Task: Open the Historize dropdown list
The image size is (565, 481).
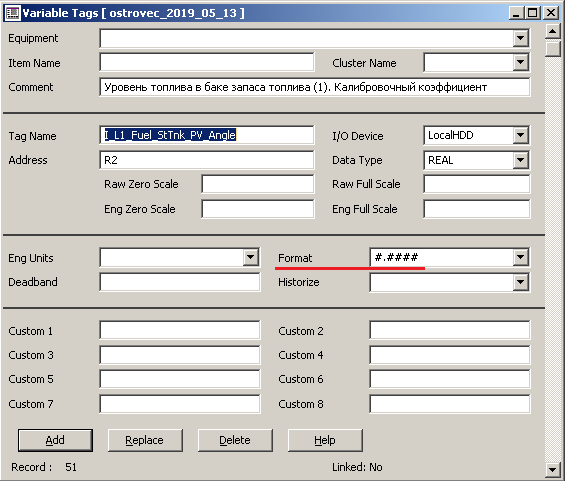Action: pos(520,282)
